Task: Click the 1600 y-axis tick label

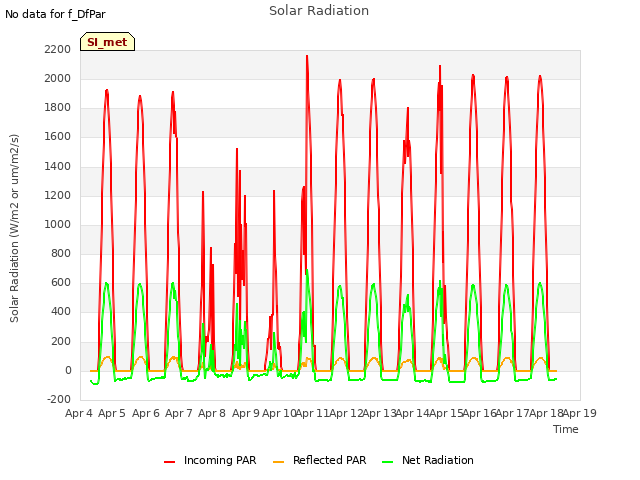Action: [x=58, y=137]
